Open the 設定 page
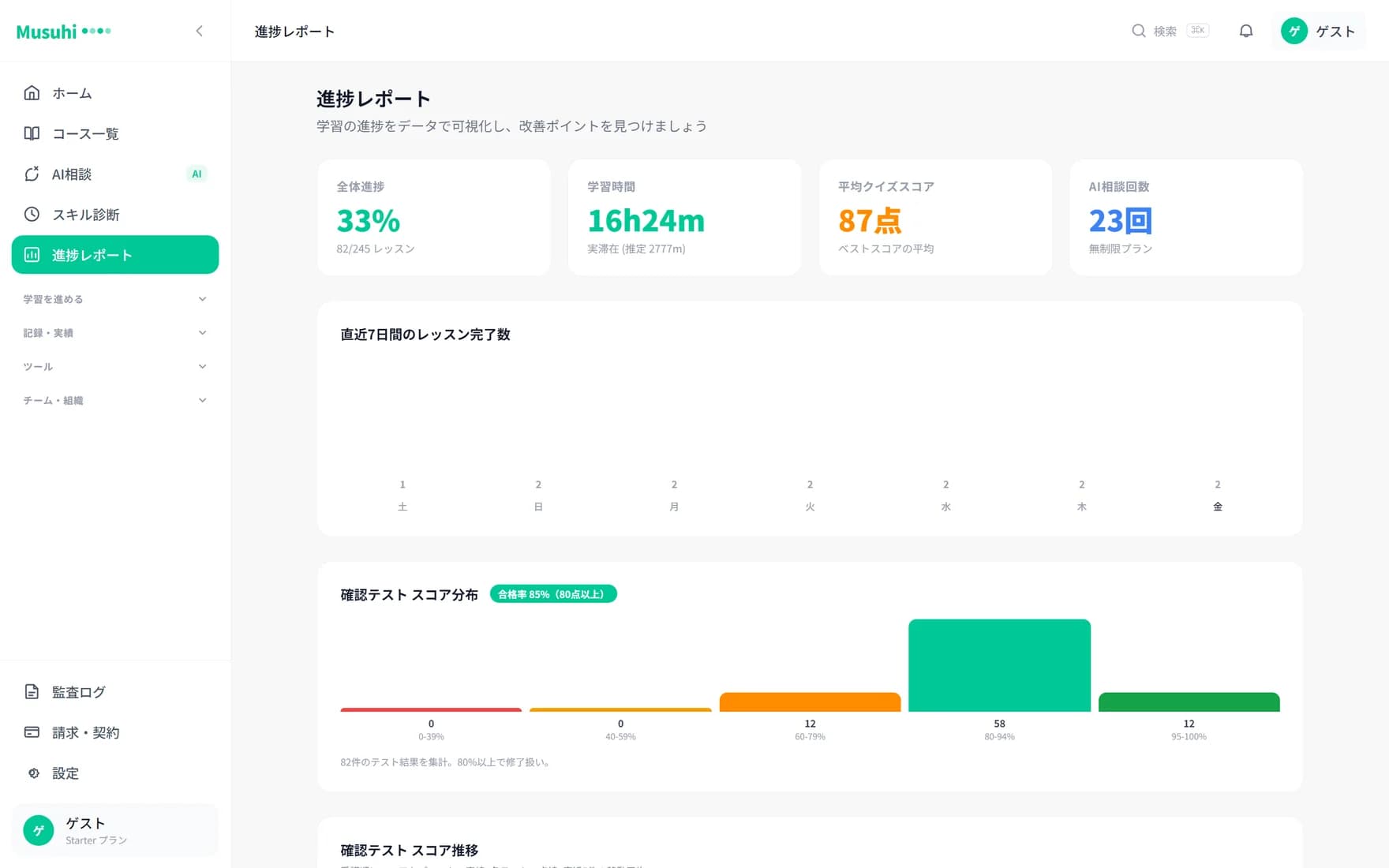This screenshot has height=868, width=1389. tap(115, 773)
